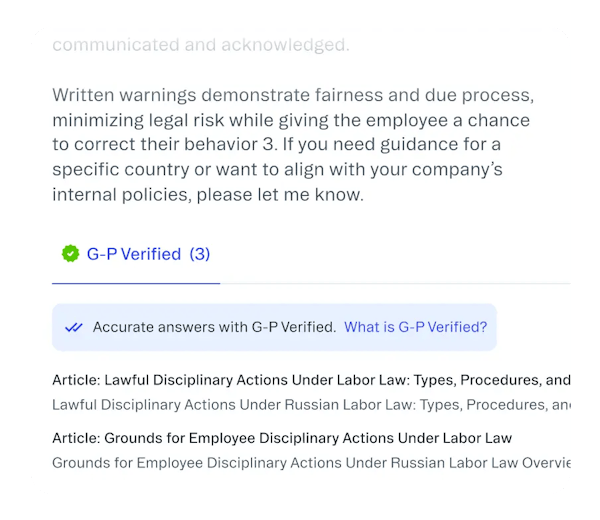The height and width of the screenshot is (520, 600).
Task: Click the blue double-checkmark icon
Action: point(73,327)
